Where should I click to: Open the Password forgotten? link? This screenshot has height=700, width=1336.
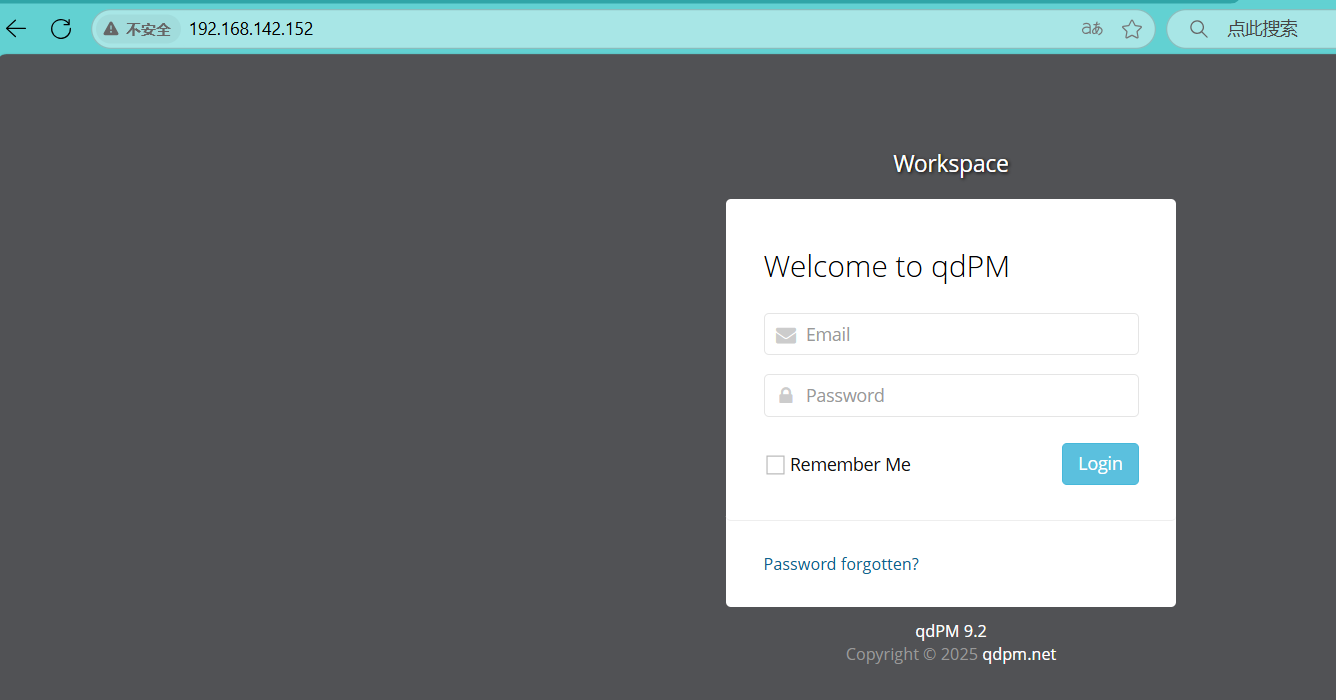pyautogui.click(x=841, y=564)
